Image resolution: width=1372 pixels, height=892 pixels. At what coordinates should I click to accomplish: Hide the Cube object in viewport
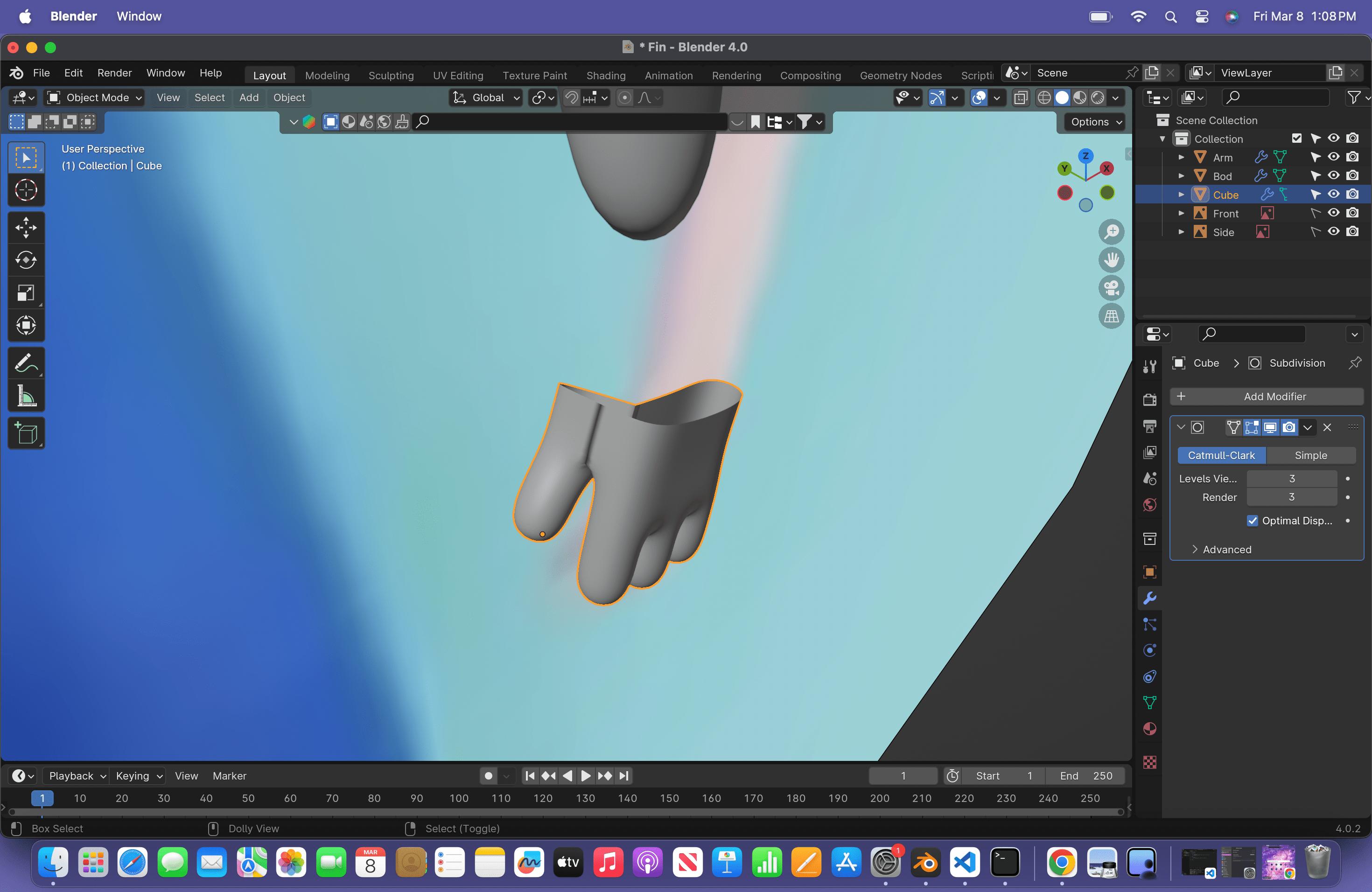[x=1333, y=194]
